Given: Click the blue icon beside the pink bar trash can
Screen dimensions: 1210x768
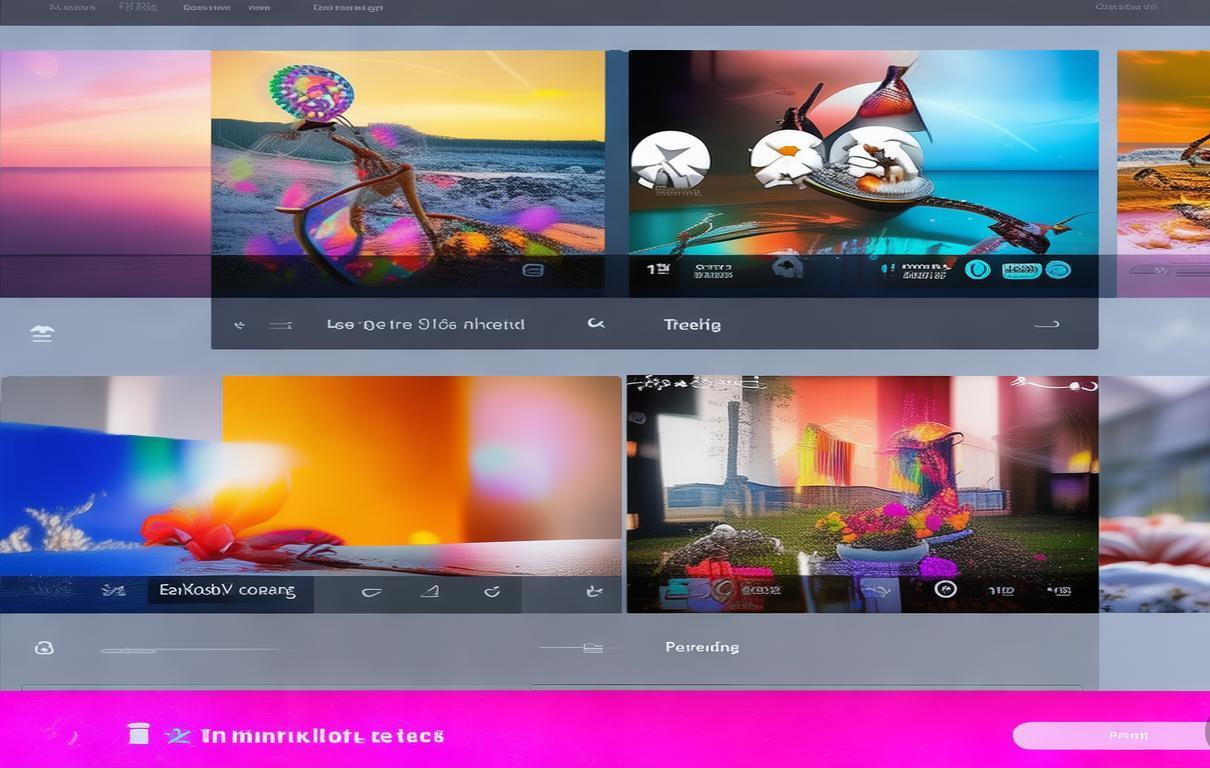Looking at the screenshot, I should 177,735.
